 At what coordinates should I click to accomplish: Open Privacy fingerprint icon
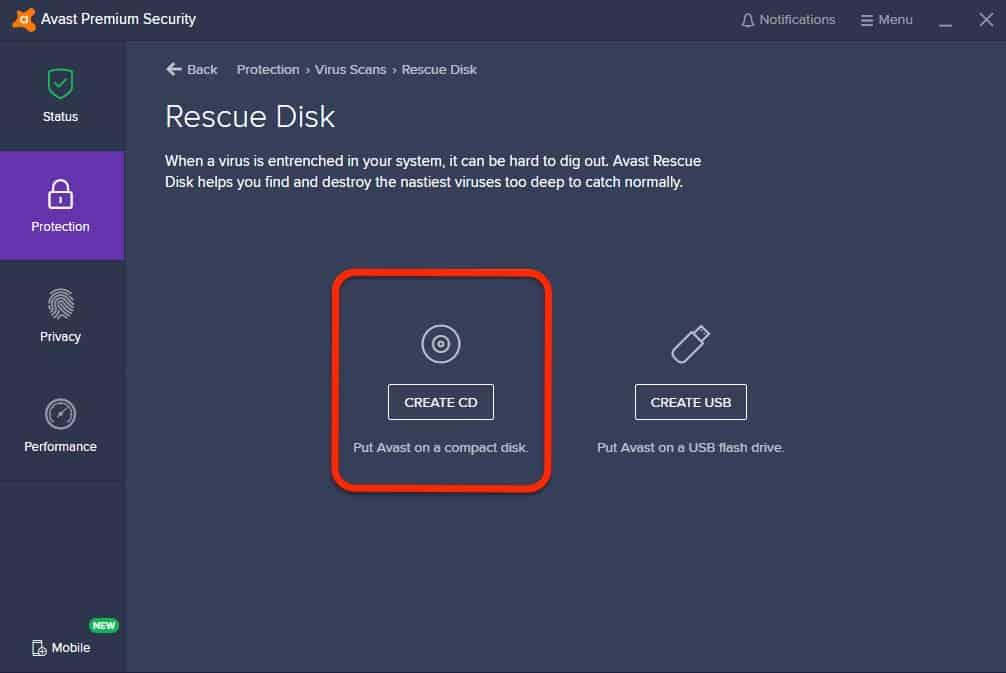tap(60, 304)
